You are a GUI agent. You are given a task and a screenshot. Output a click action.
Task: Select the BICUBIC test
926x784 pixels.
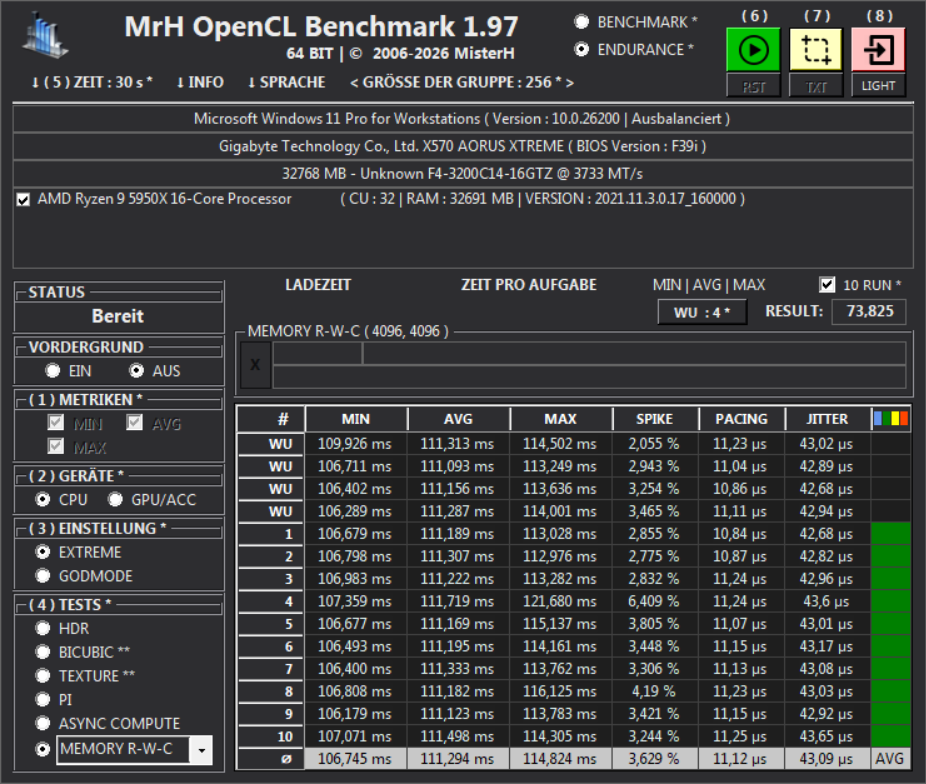point(43,652)
